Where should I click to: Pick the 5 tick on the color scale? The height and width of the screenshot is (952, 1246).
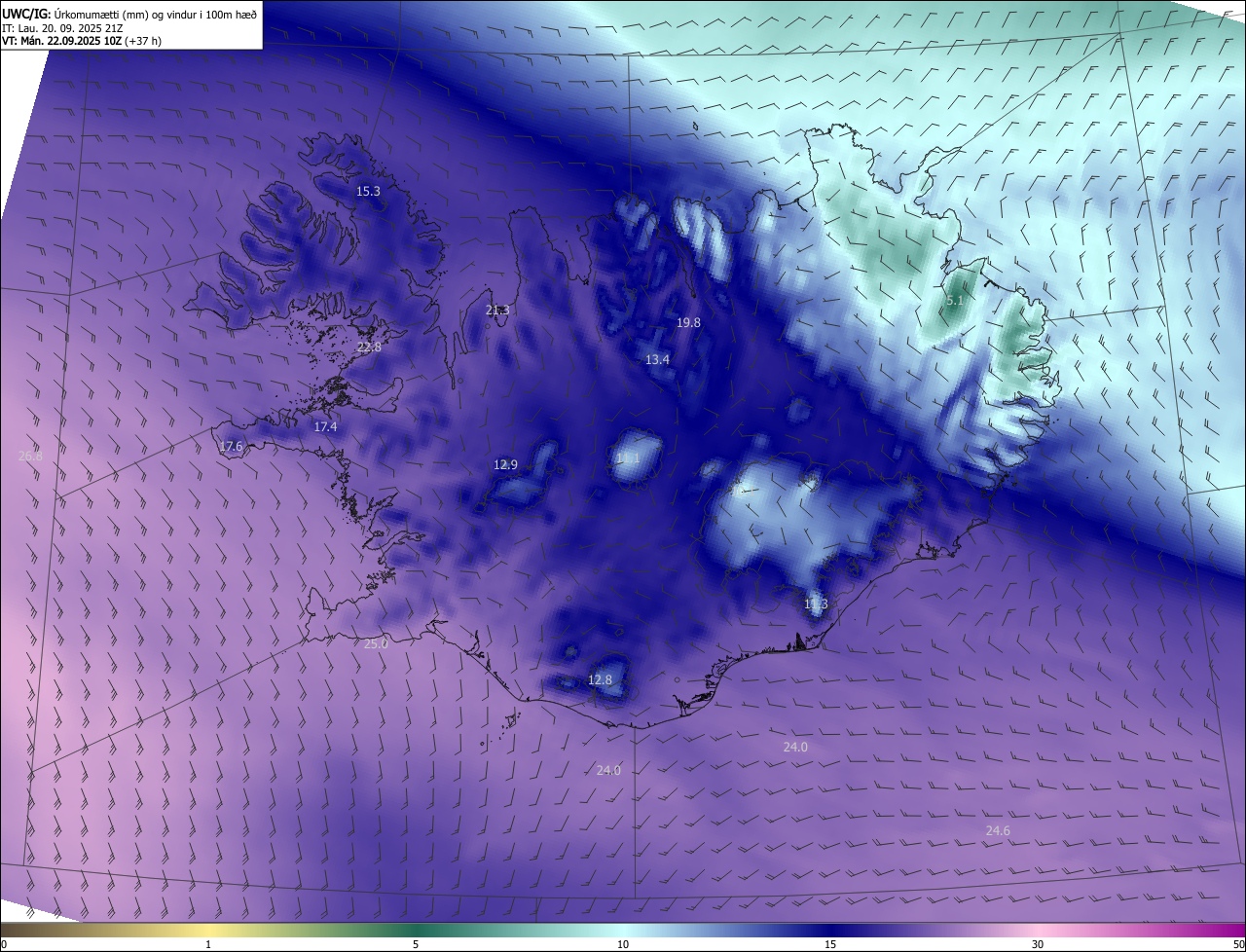point(416,944)
